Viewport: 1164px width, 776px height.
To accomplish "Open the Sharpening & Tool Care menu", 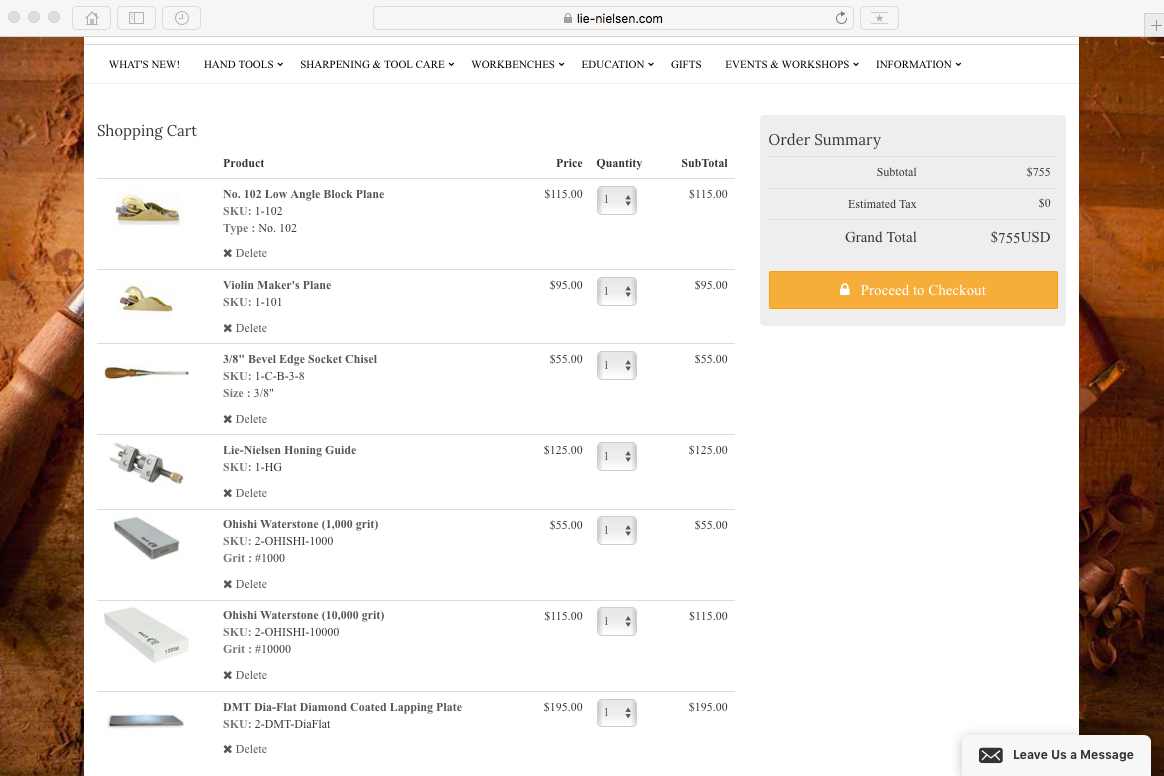I will (x=376, y=64).
